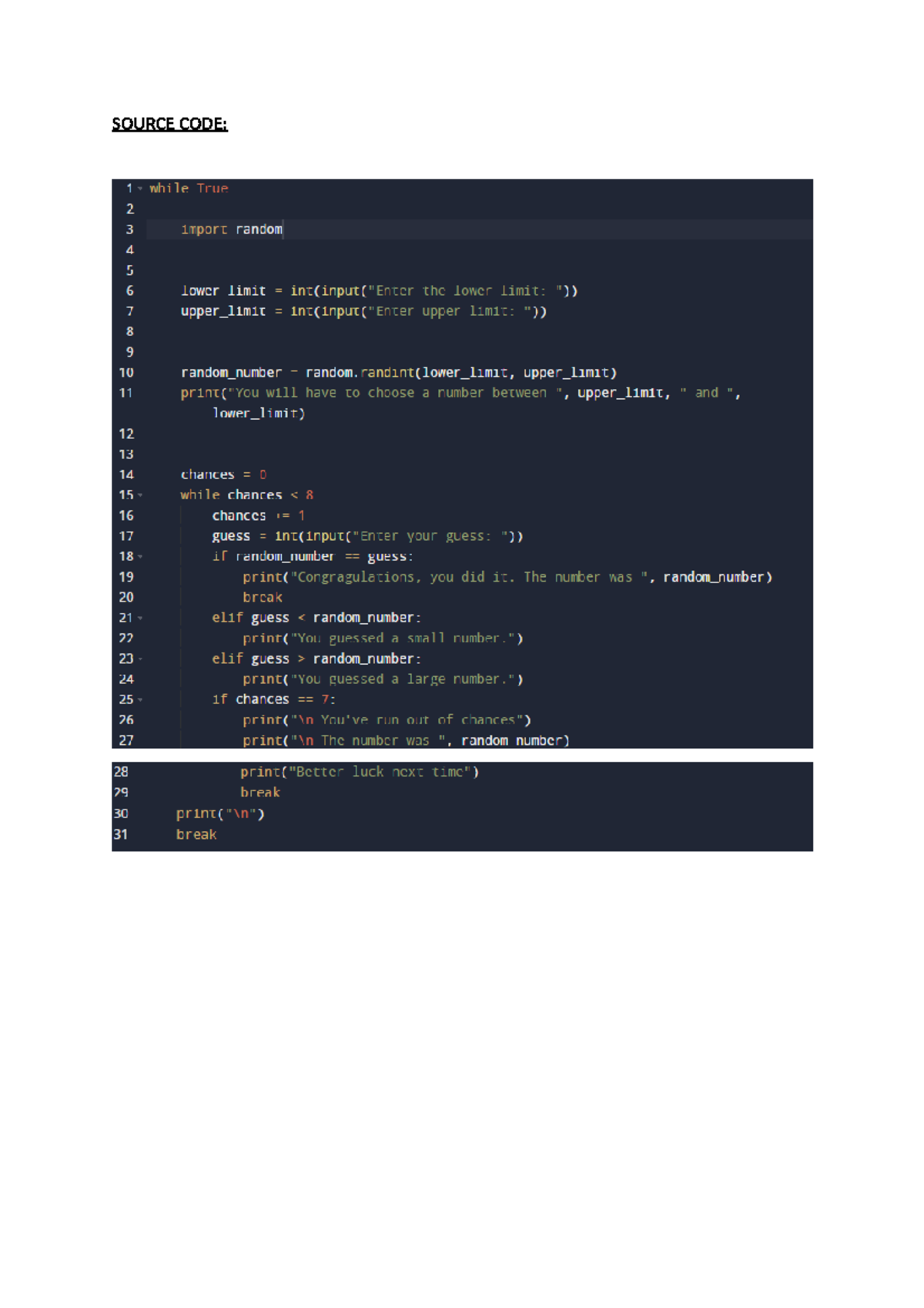Viewport: 924px width, 1308px height.
Task: Click the lower_limit assignment on line 6
Action: (x=379, y=291)
